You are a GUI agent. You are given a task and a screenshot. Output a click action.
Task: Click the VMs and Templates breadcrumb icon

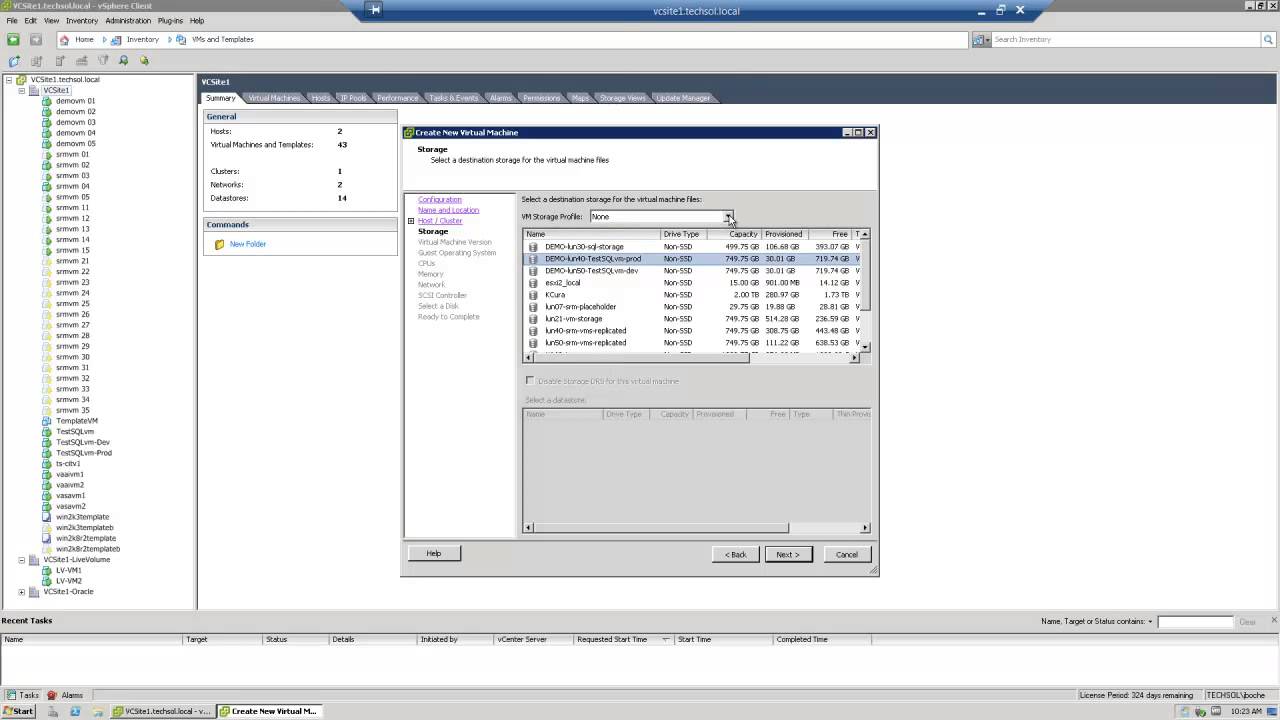[x=181, y=40]
